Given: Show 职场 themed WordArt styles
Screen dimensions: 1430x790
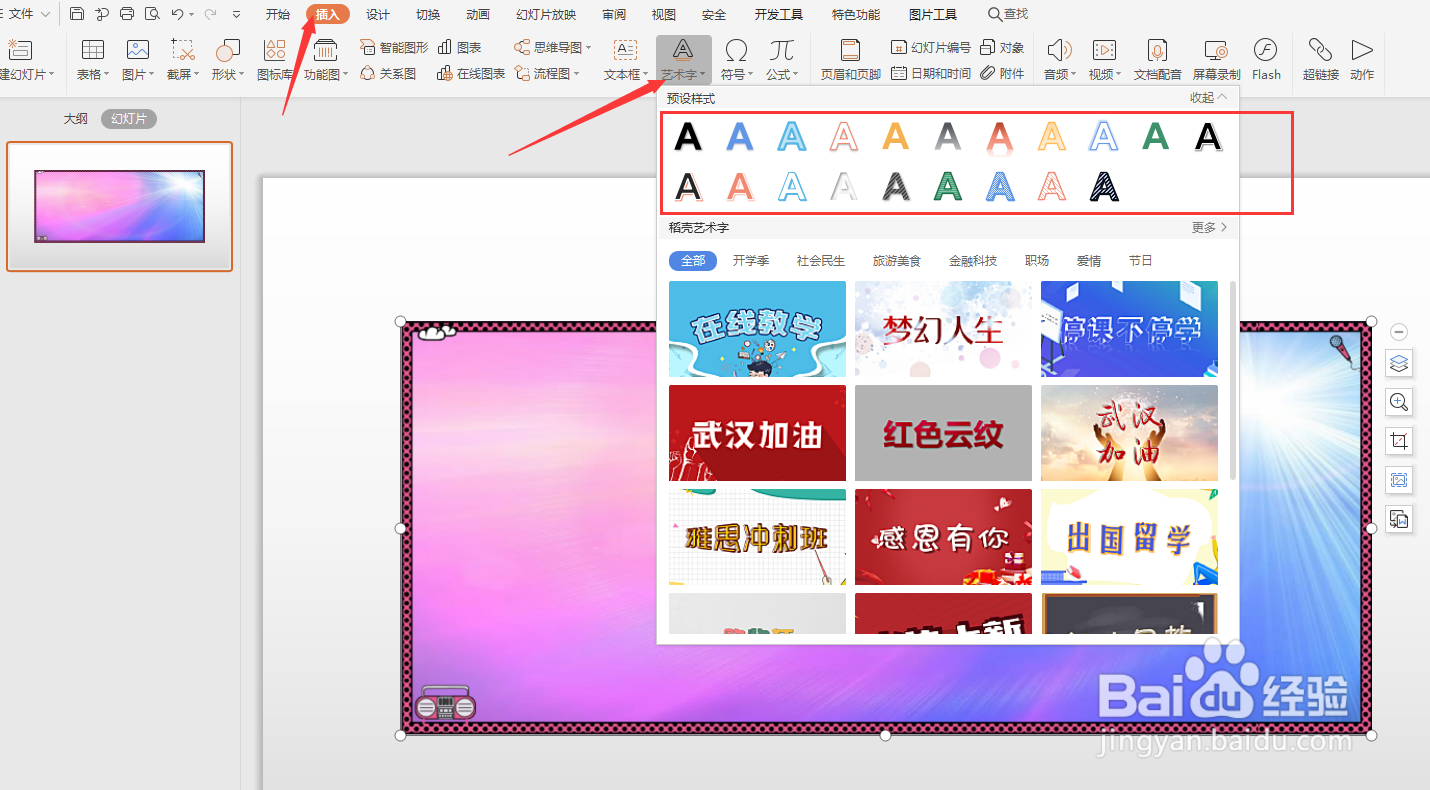Looking at the screenshot, I should pos(1036,260).
